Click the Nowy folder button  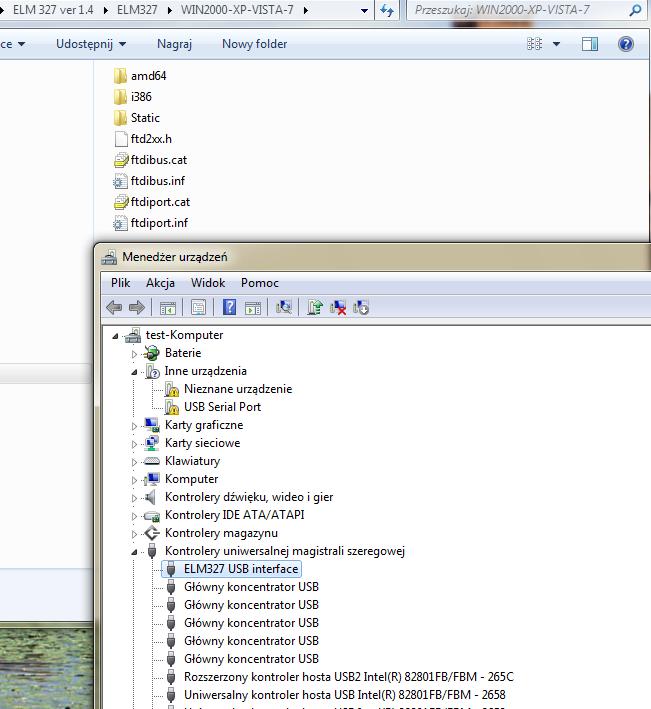[x=254, y=44]
